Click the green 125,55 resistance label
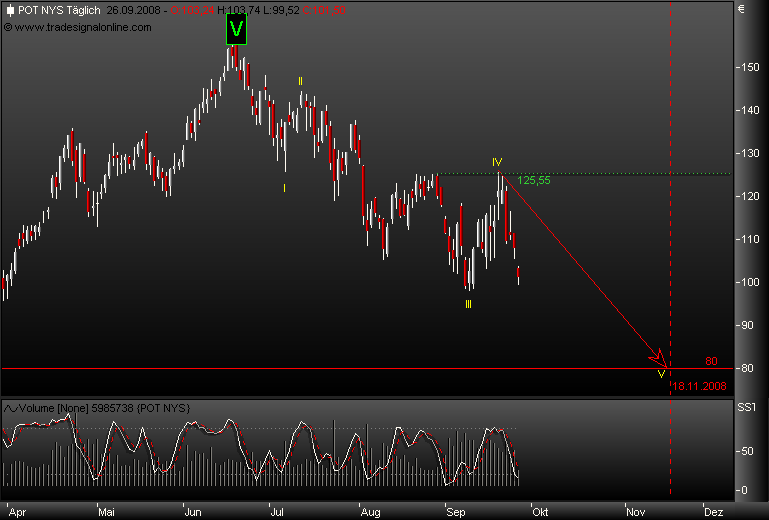 [534, 181]
